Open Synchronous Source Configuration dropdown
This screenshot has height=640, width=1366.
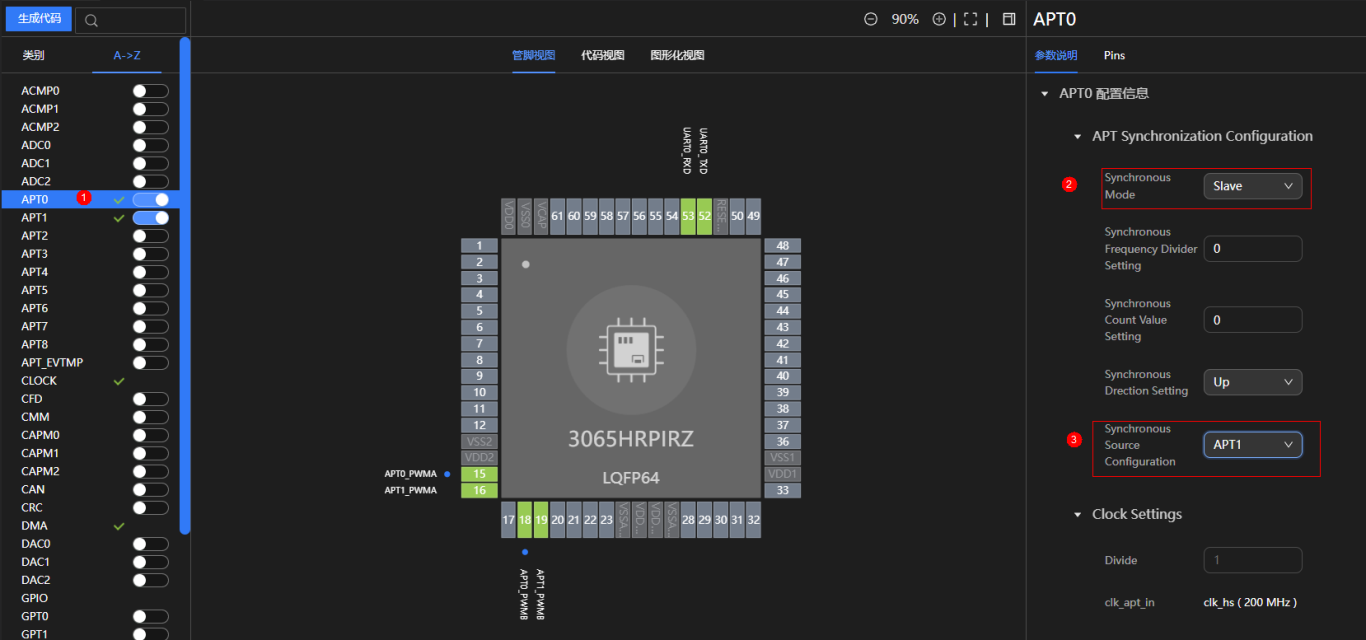click(1252, 445)
